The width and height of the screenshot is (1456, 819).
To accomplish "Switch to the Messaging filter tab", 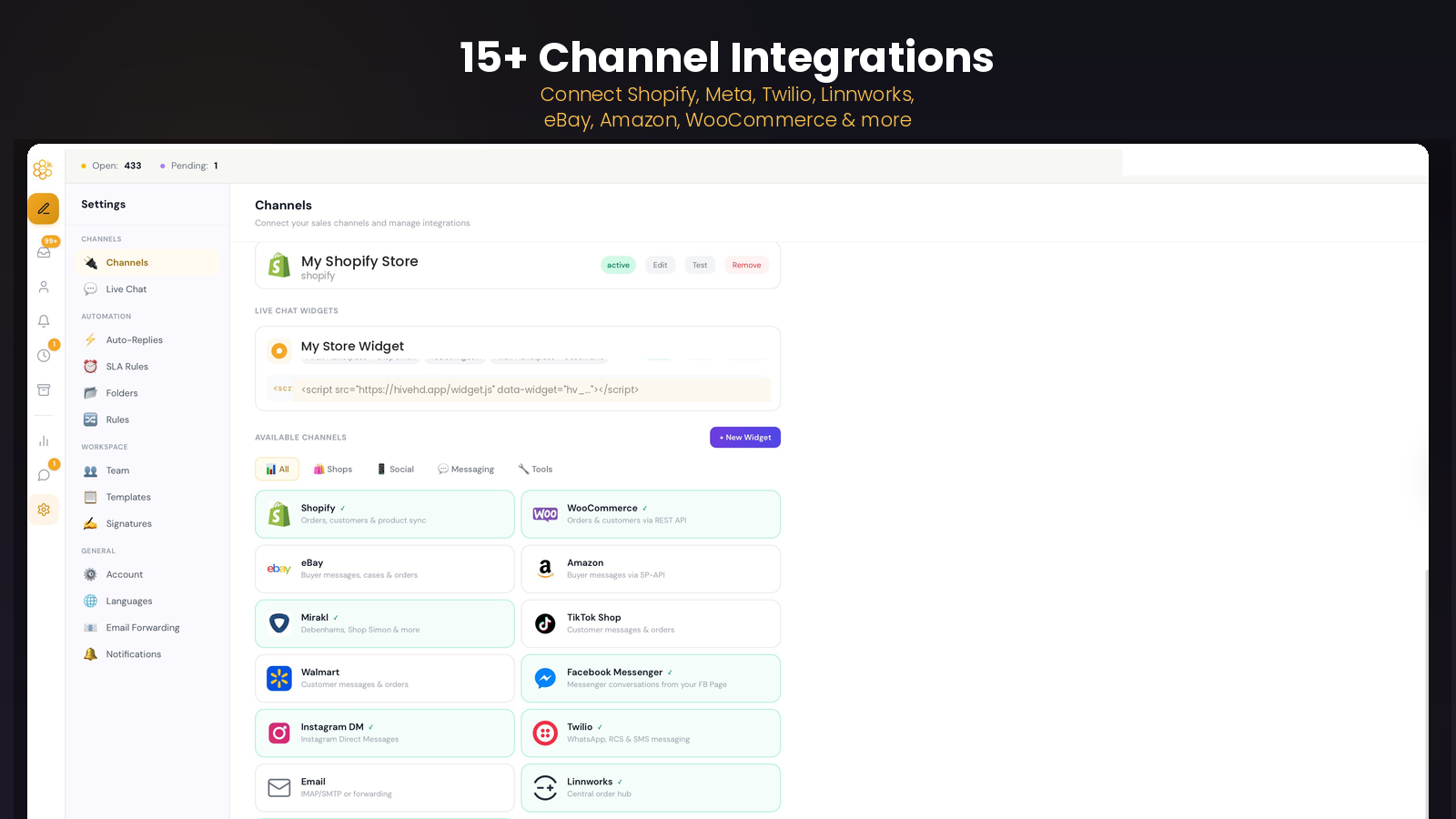I will pos(466,470).
